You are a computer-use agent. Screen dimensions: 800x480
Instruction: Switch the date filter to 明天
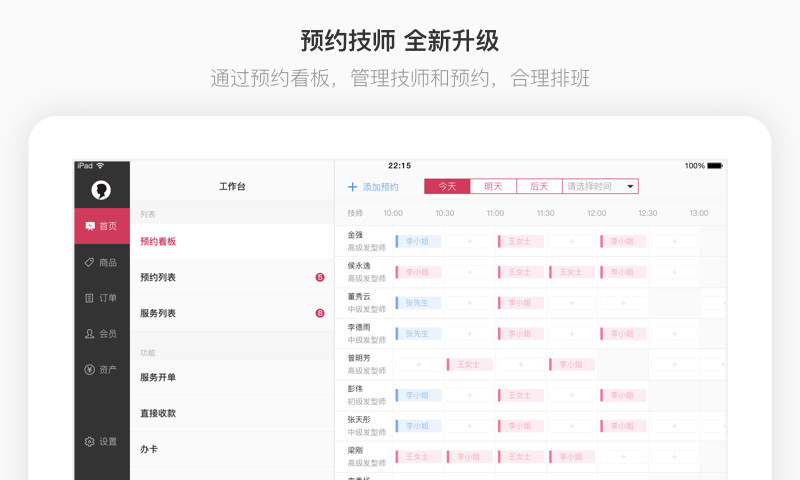(x=493, y=186)
